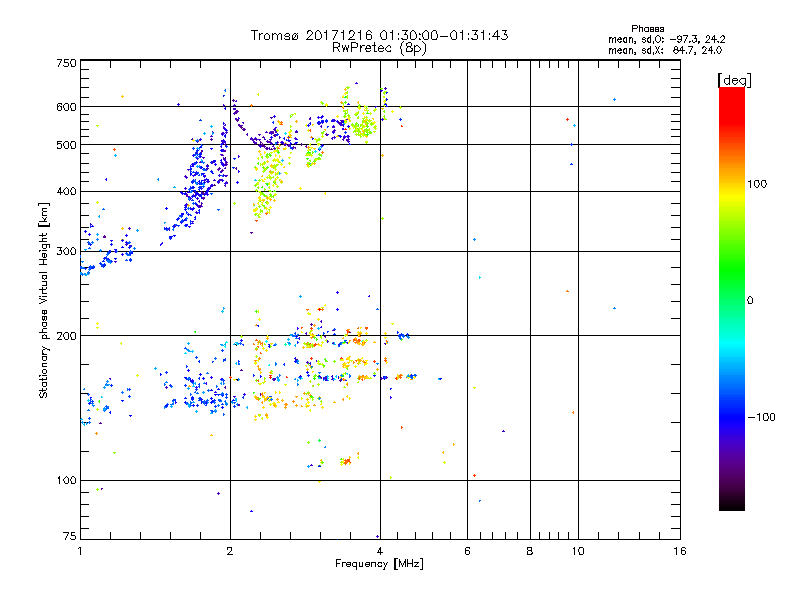
Task: Click the "10" frequency axis tick label
Action: (578, 551)
